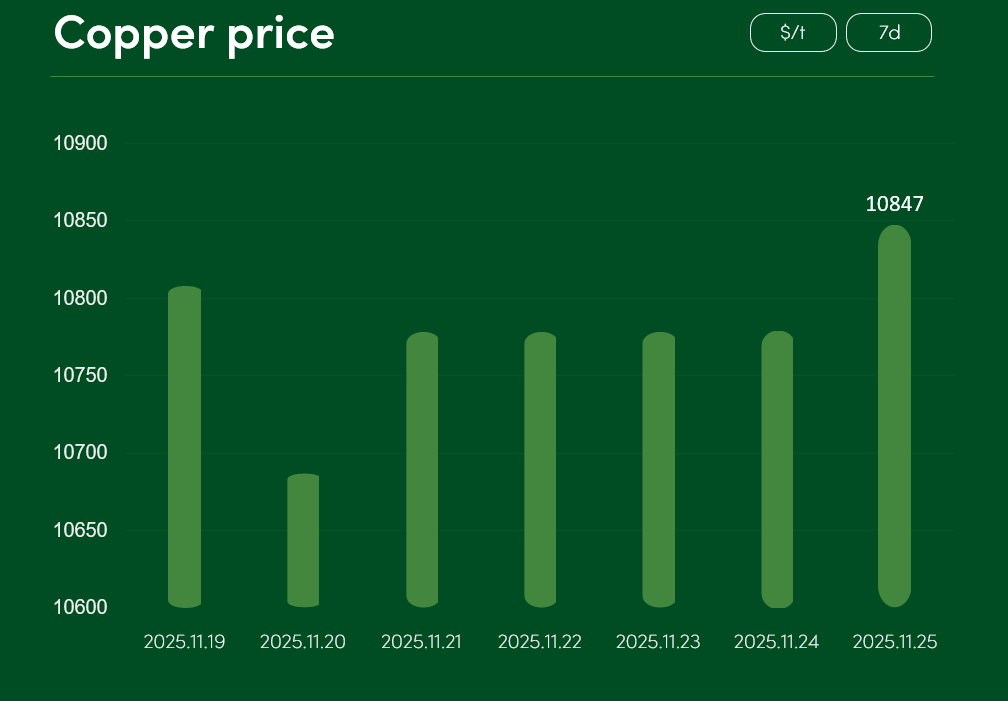
Task: Click the 2025.11.19 date label
Action: [x=185, y=642]
